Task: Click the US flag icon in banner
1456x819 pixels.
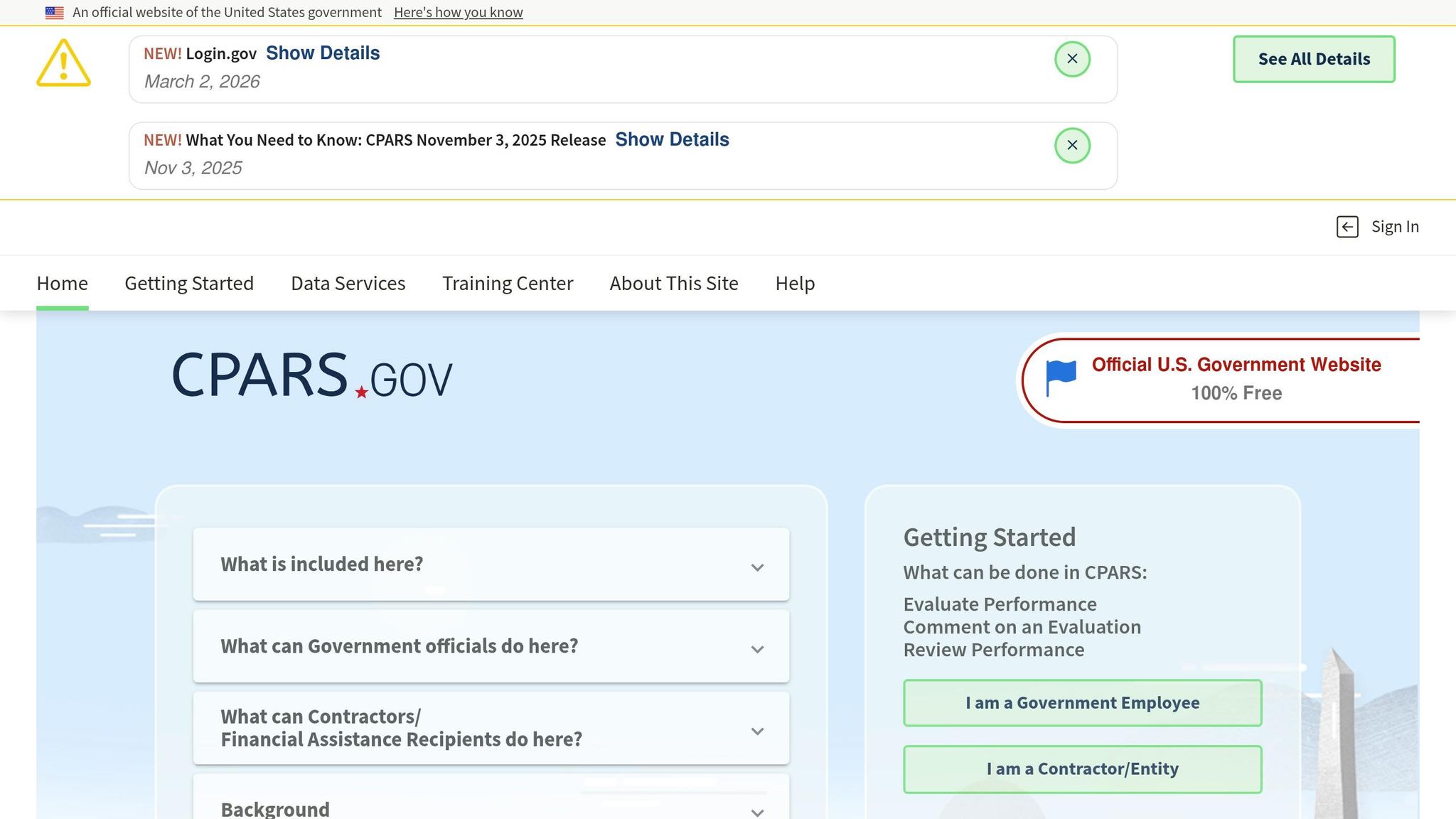Action: coord(54,13)
